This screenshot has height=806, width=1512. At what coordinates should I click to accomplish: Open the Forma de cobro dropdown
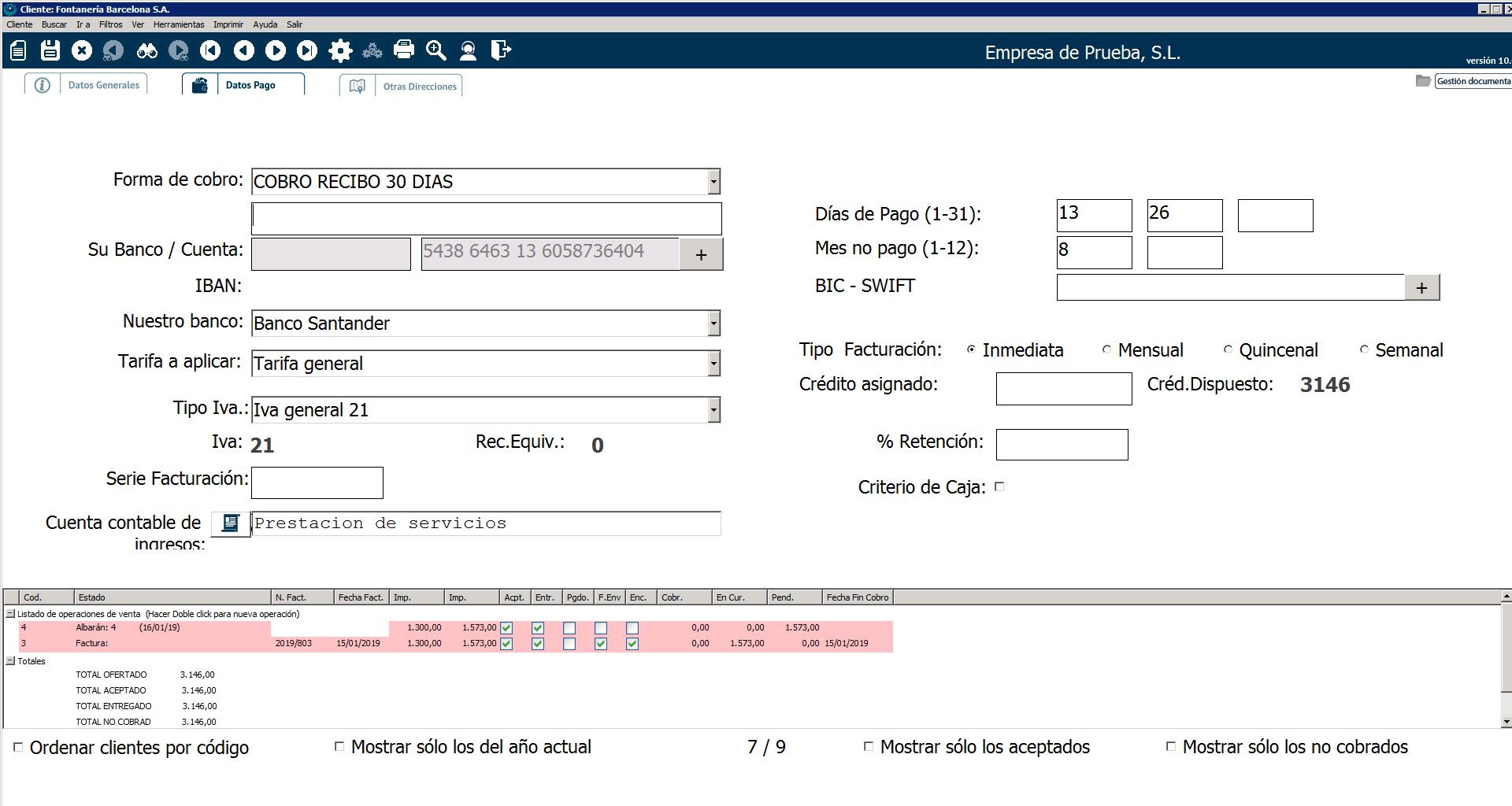pos(713,182)
